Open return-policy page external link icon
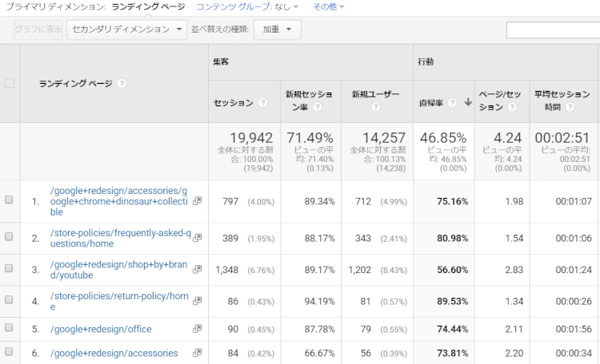Viewport: 600px width, 364px height. coord(197,300)
